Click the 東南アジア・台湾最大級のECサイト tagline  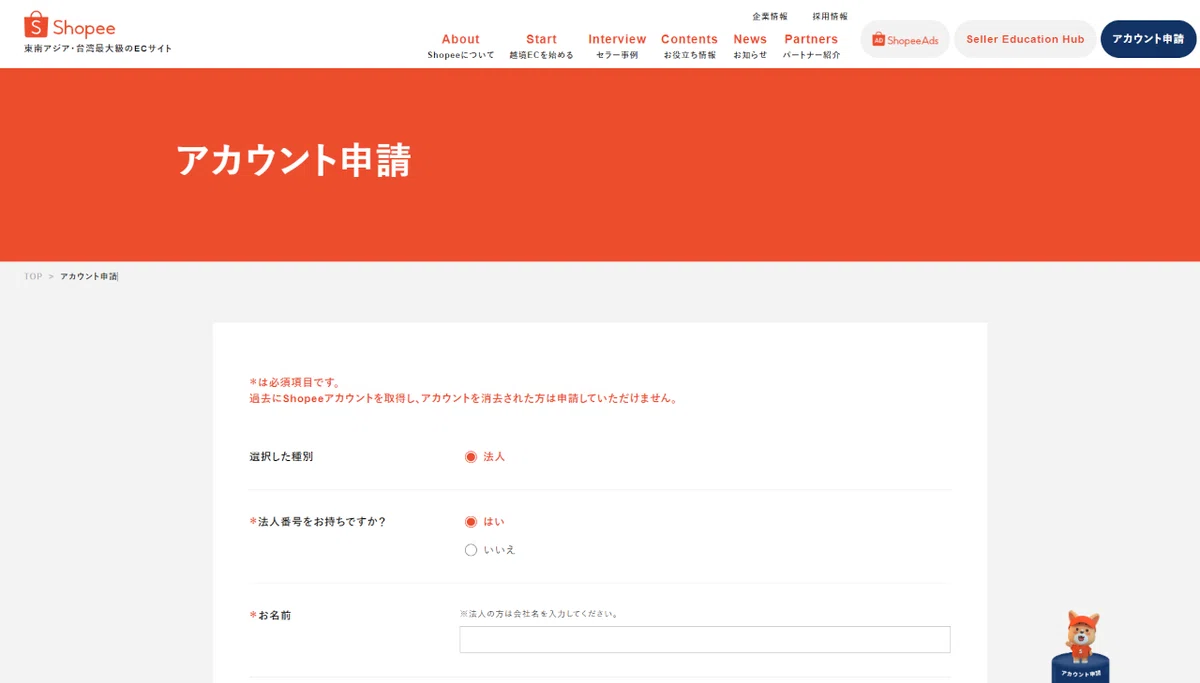click(98, 49)
